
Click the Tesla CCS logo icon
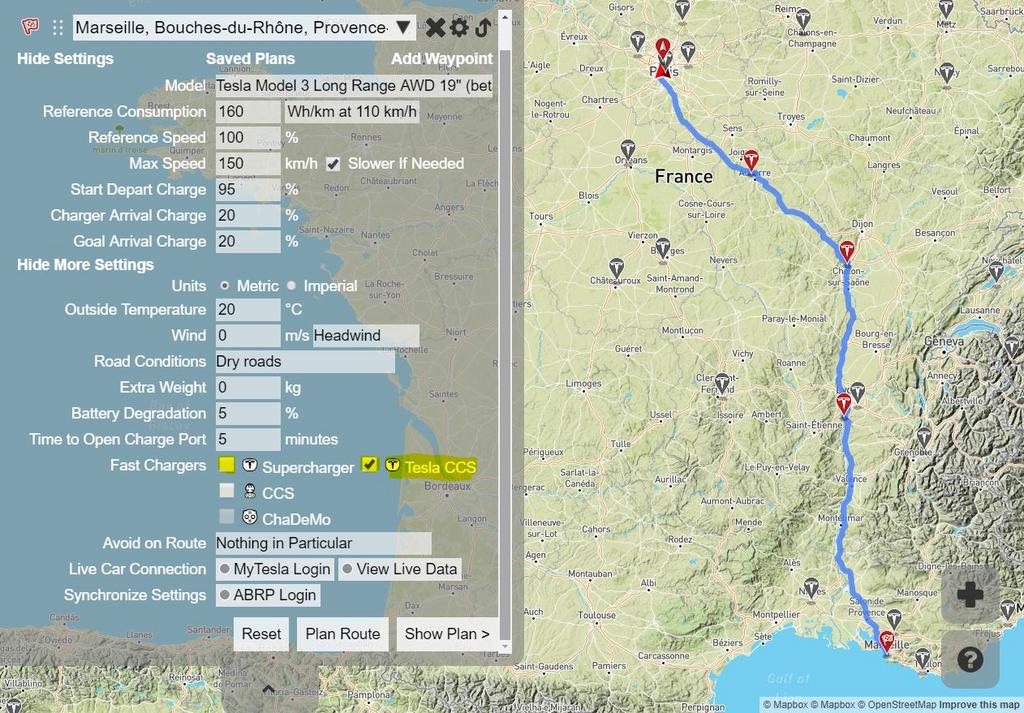coord(392,465)
